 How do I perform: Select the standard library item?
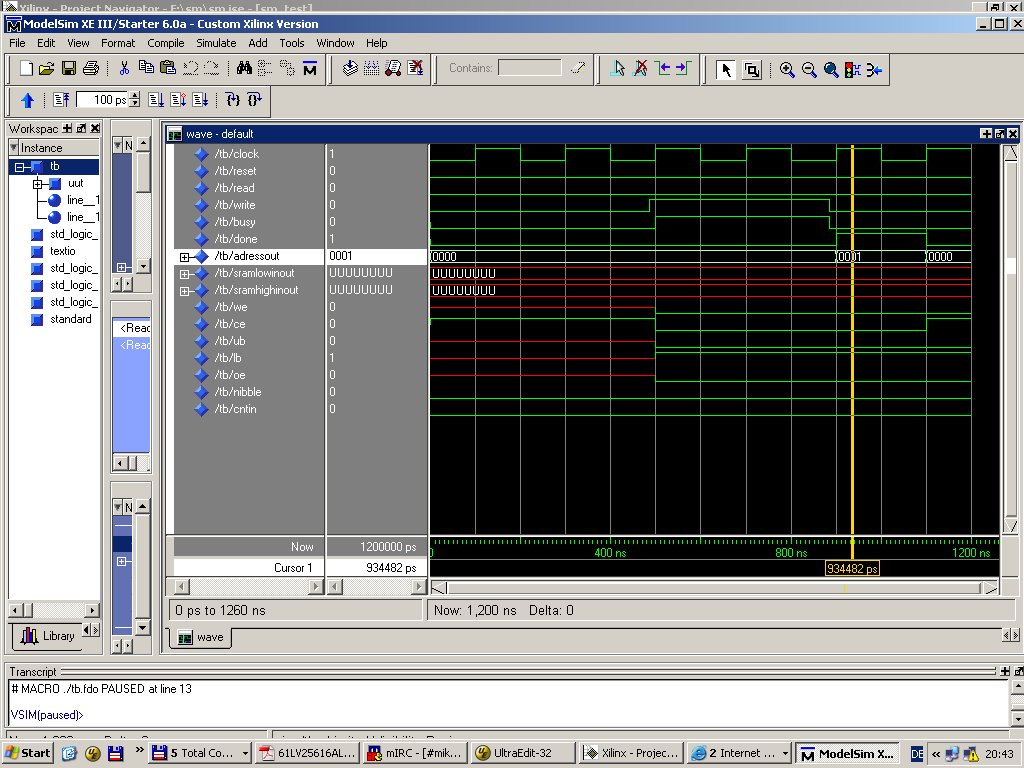point(71,319)
